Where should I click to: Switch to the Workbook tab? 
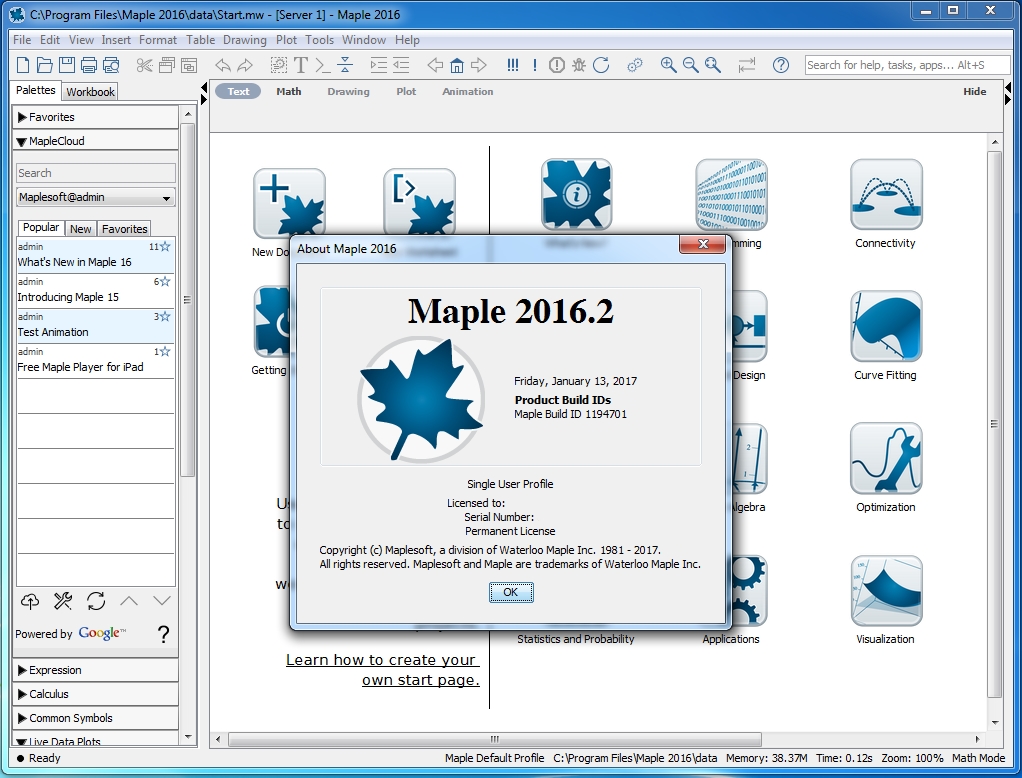(91, 92)
